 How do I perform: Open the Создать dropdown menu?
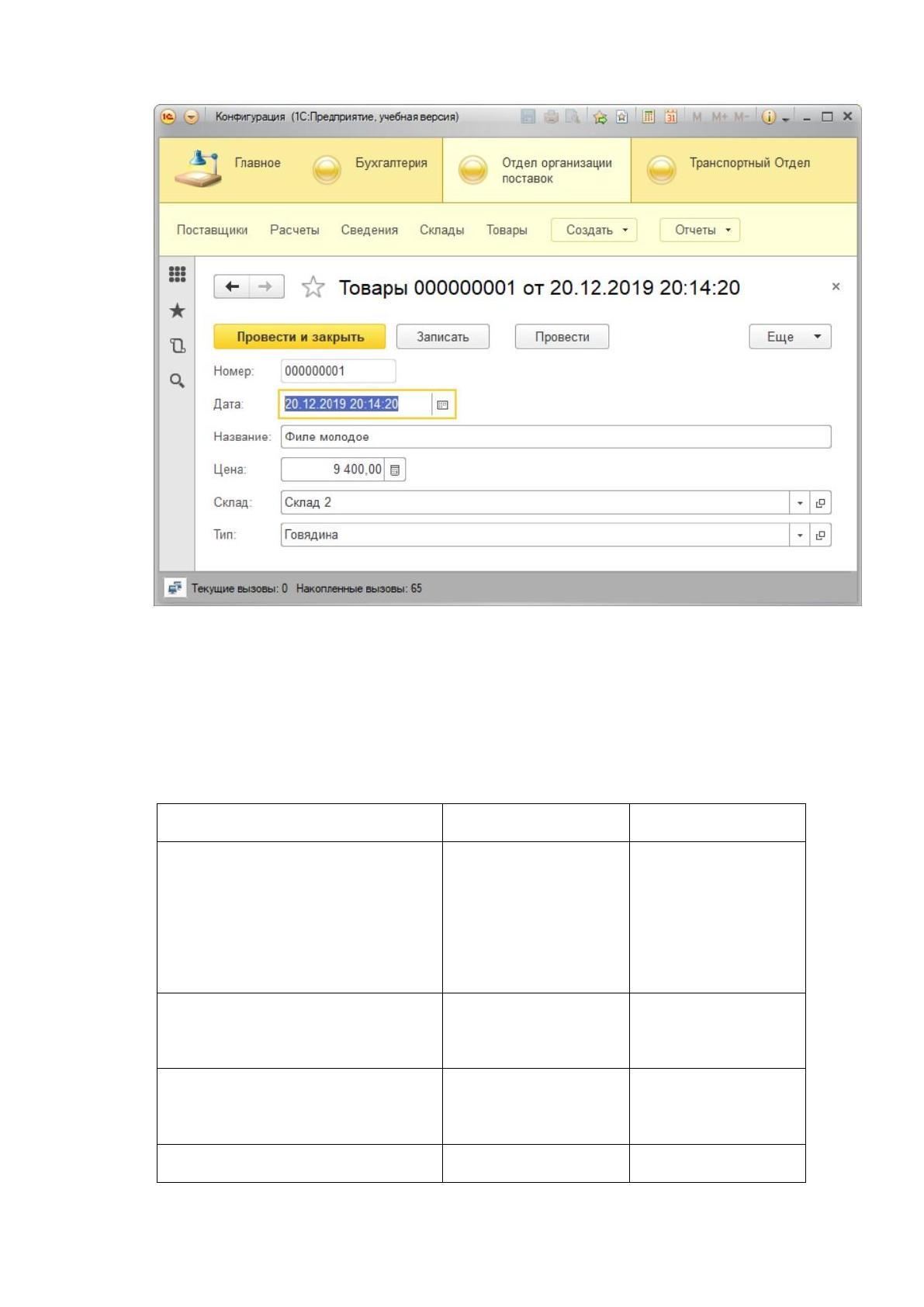click(x=594, y=230)
